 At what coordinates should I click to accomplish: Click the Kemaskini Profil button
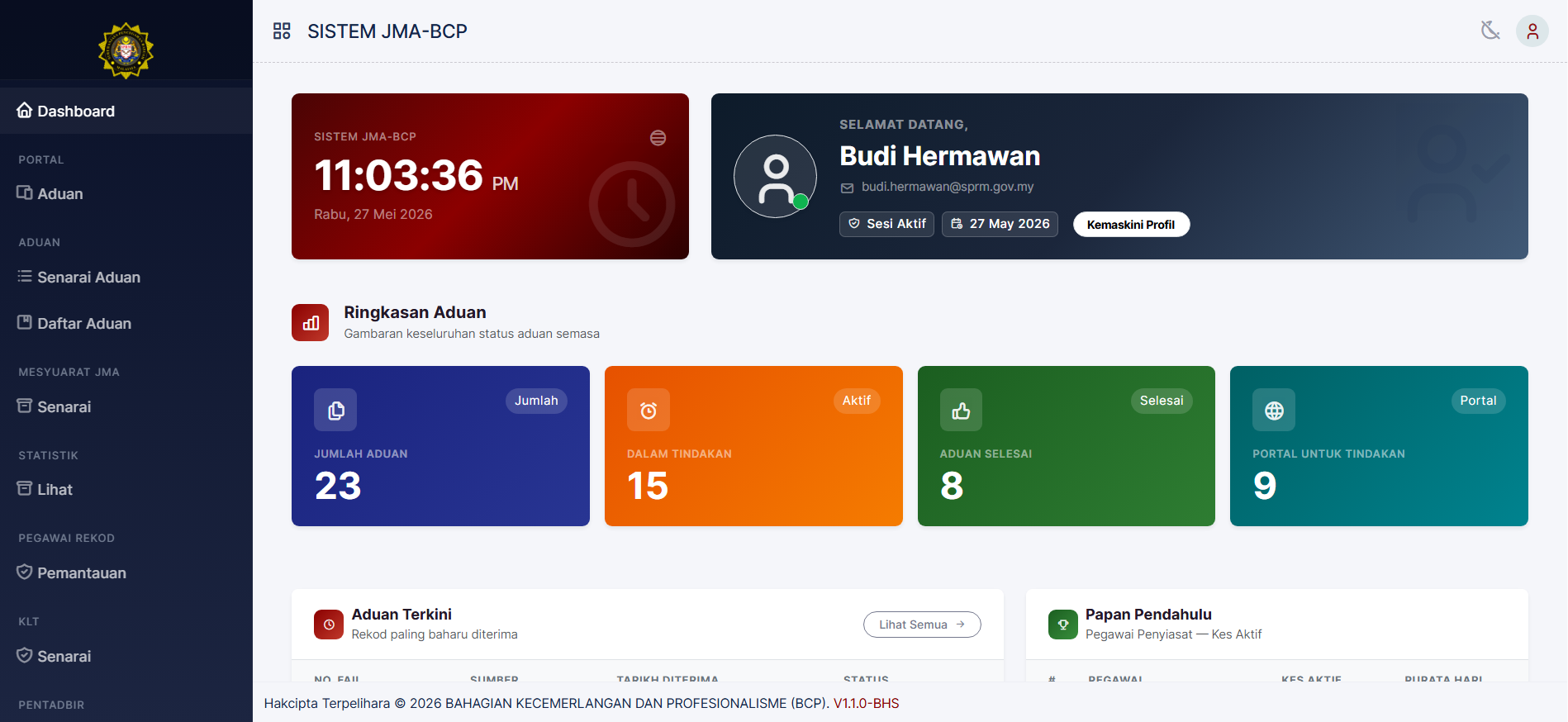pyautogui.click(x=1131, y=225)
